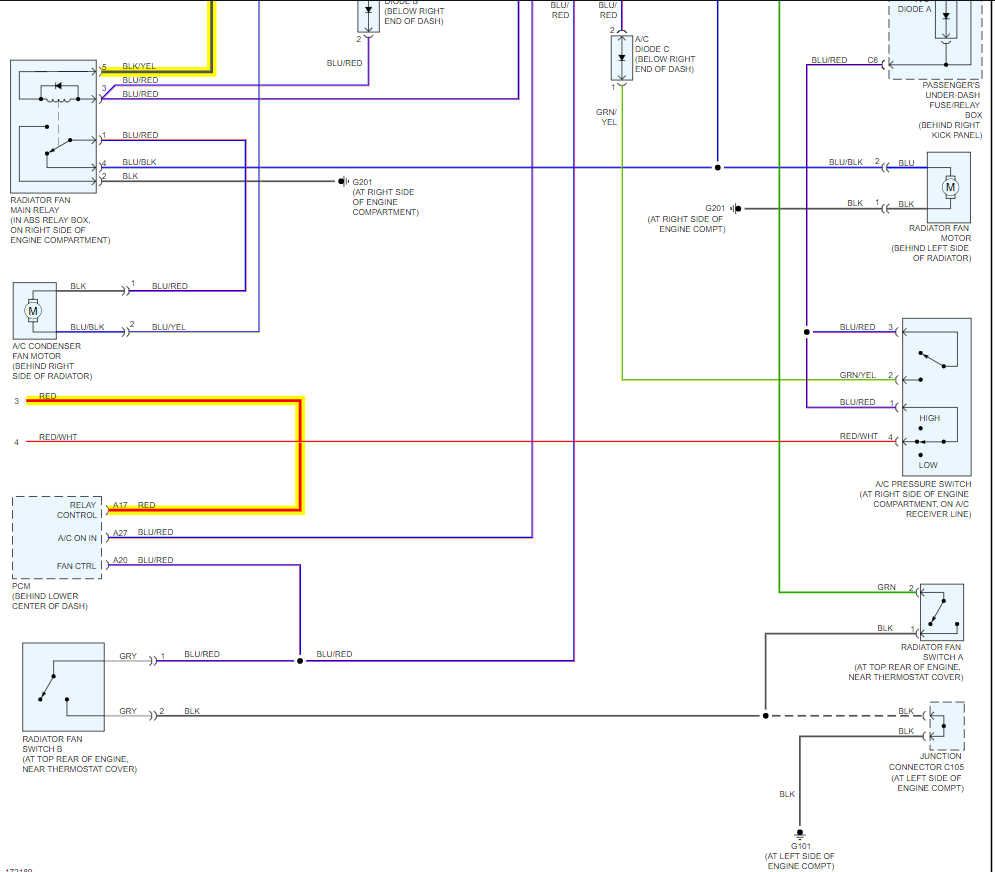Click the G201 ground symbol near radiator fan motor

click(735, 208)
